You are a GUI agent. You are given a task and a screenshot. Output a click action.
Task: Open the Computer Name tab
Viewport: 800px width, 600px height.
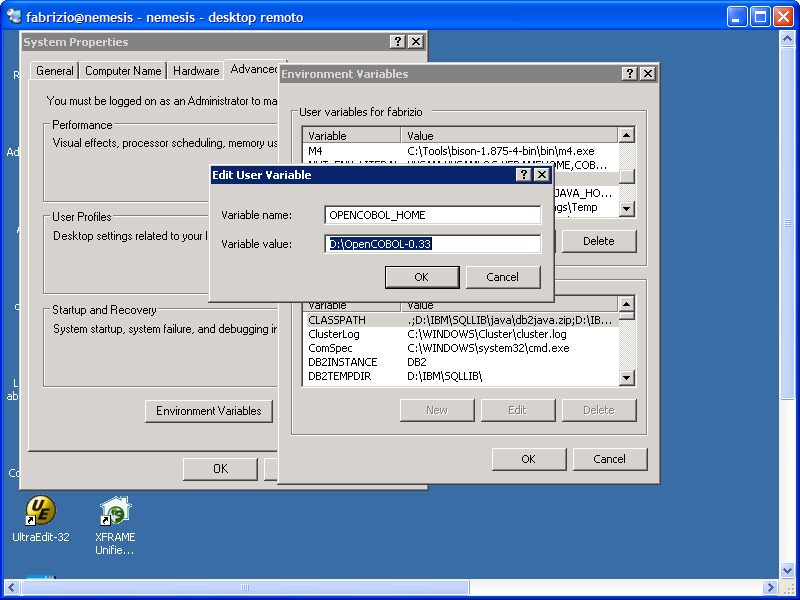pyautogui.click(x=123, y=71)
